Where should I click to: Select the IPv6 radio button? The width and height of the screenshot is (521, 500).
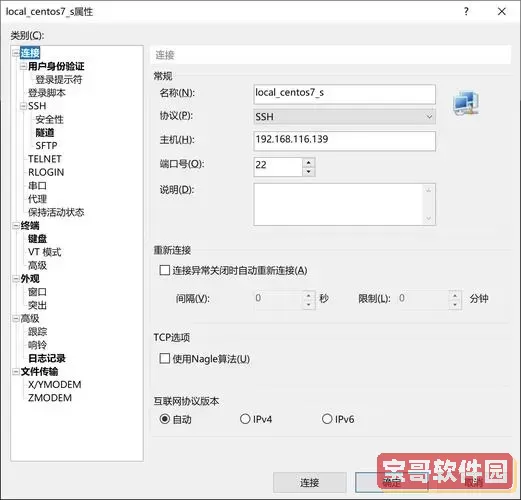[327, 419]
